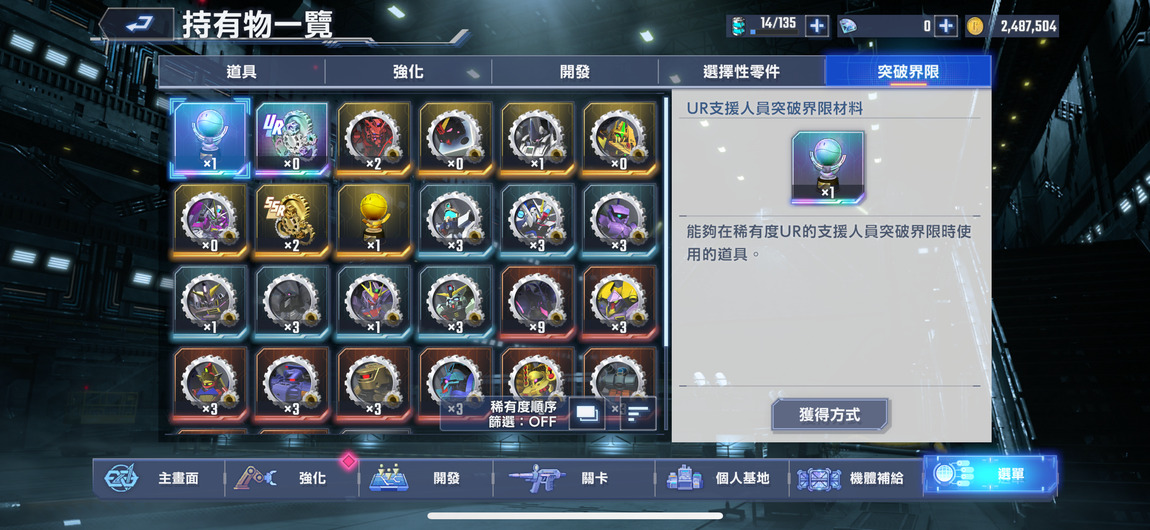The height and width of the screenshot is (530, 1150).
Task: Open sort order lines icon
Action: pos(637,413)
